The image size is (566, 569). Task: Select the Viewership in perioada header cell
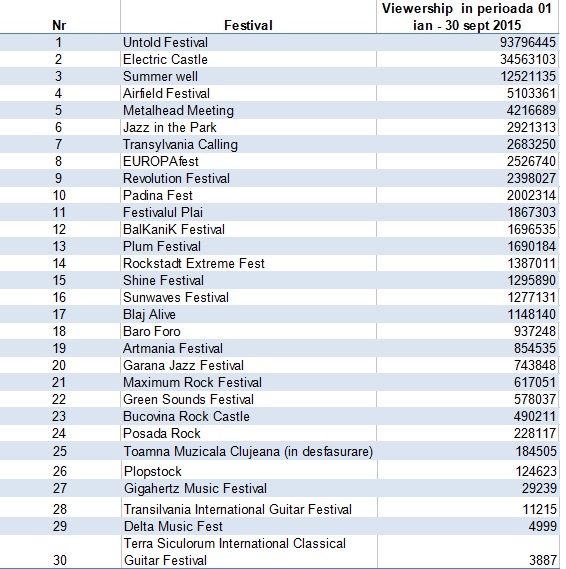point(467,17)
